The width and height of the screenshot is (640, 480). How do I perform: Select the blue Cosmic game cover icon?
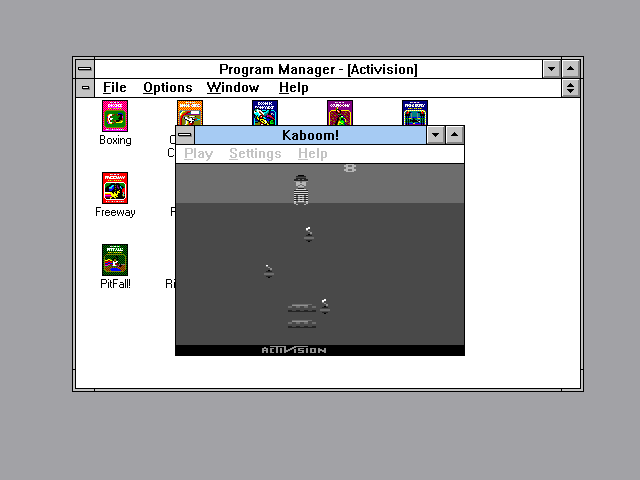(x=265, y=113)
